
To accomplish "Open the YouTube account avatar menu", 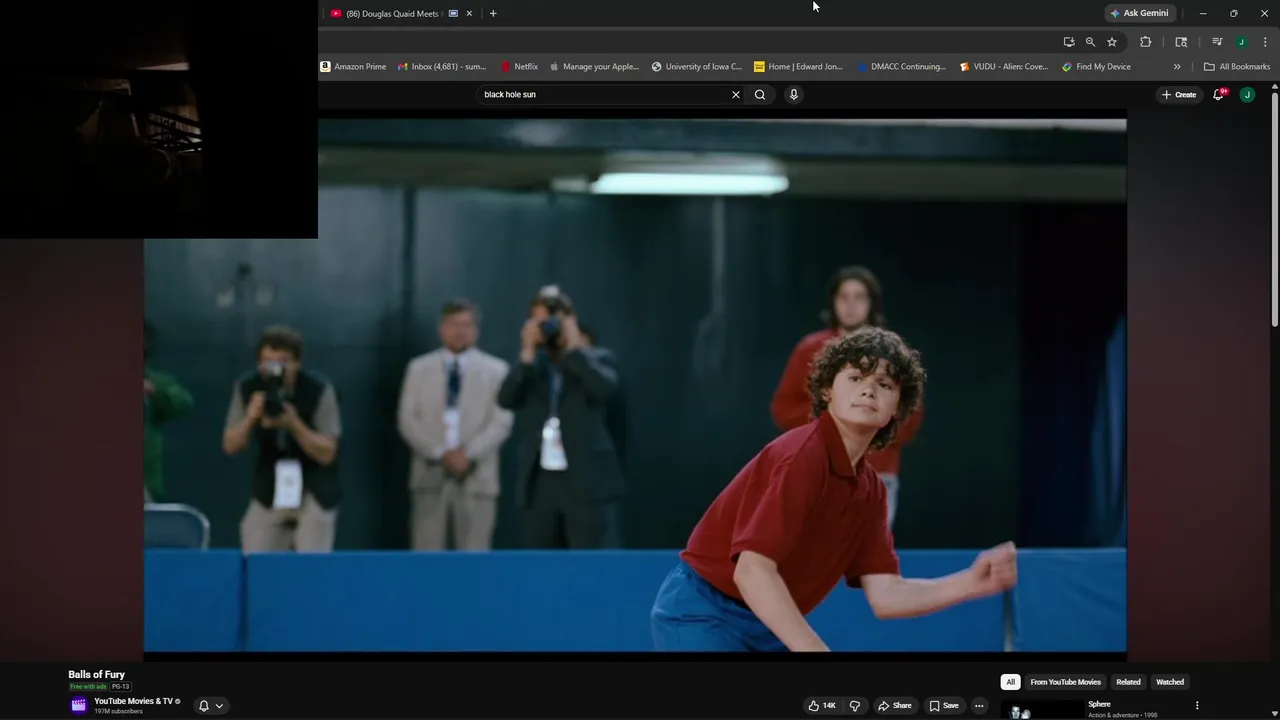I will tap(1247, 95).
